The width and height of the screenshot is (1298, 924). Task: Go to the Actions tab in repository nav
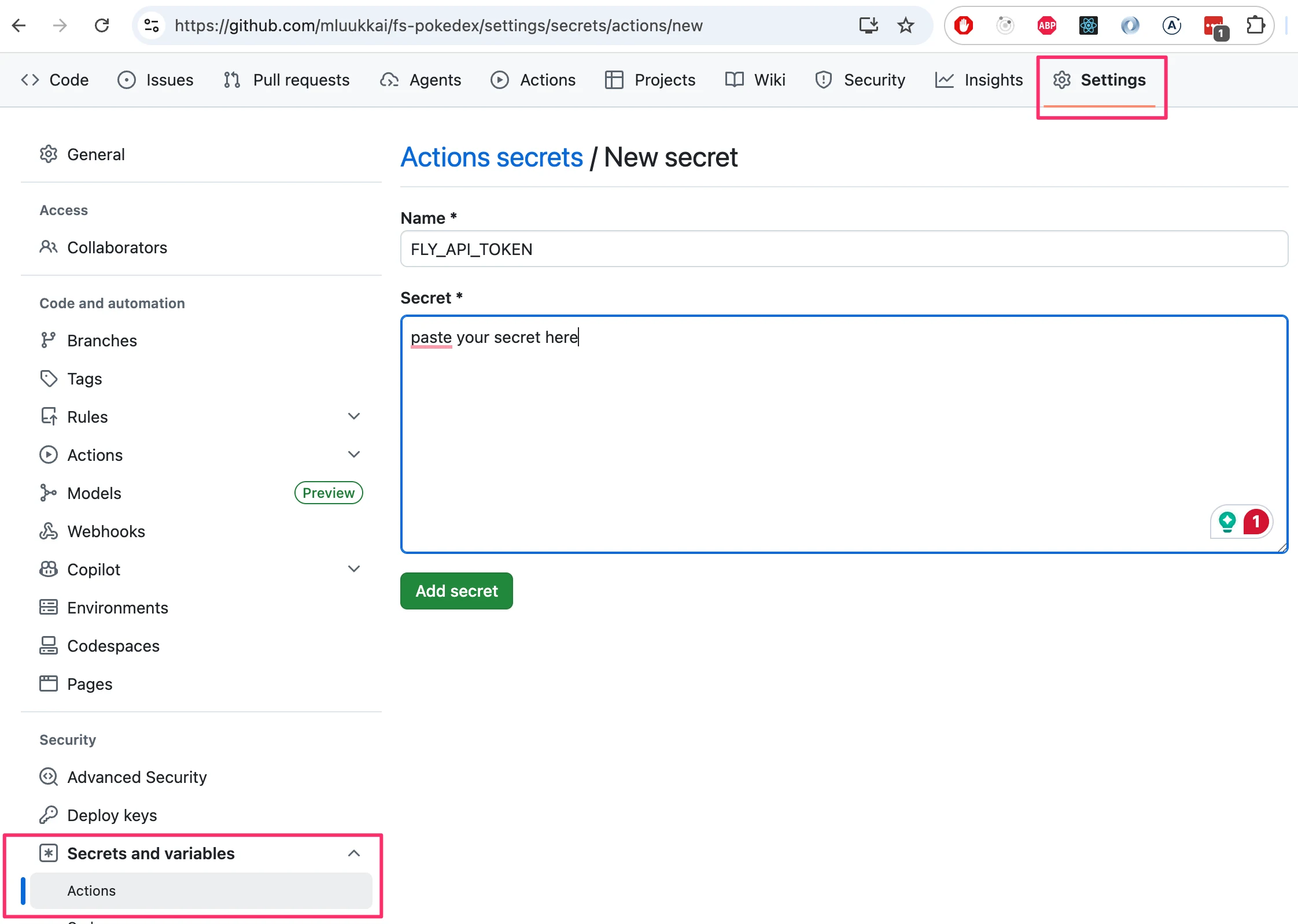pos(533,80)
